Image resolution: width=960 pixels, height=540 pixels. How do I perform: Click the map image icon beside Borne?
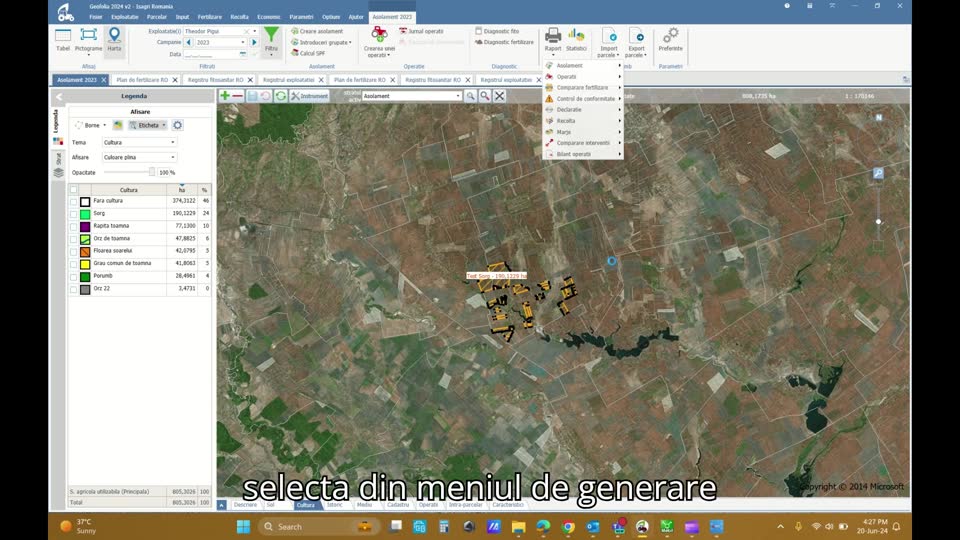118,126
